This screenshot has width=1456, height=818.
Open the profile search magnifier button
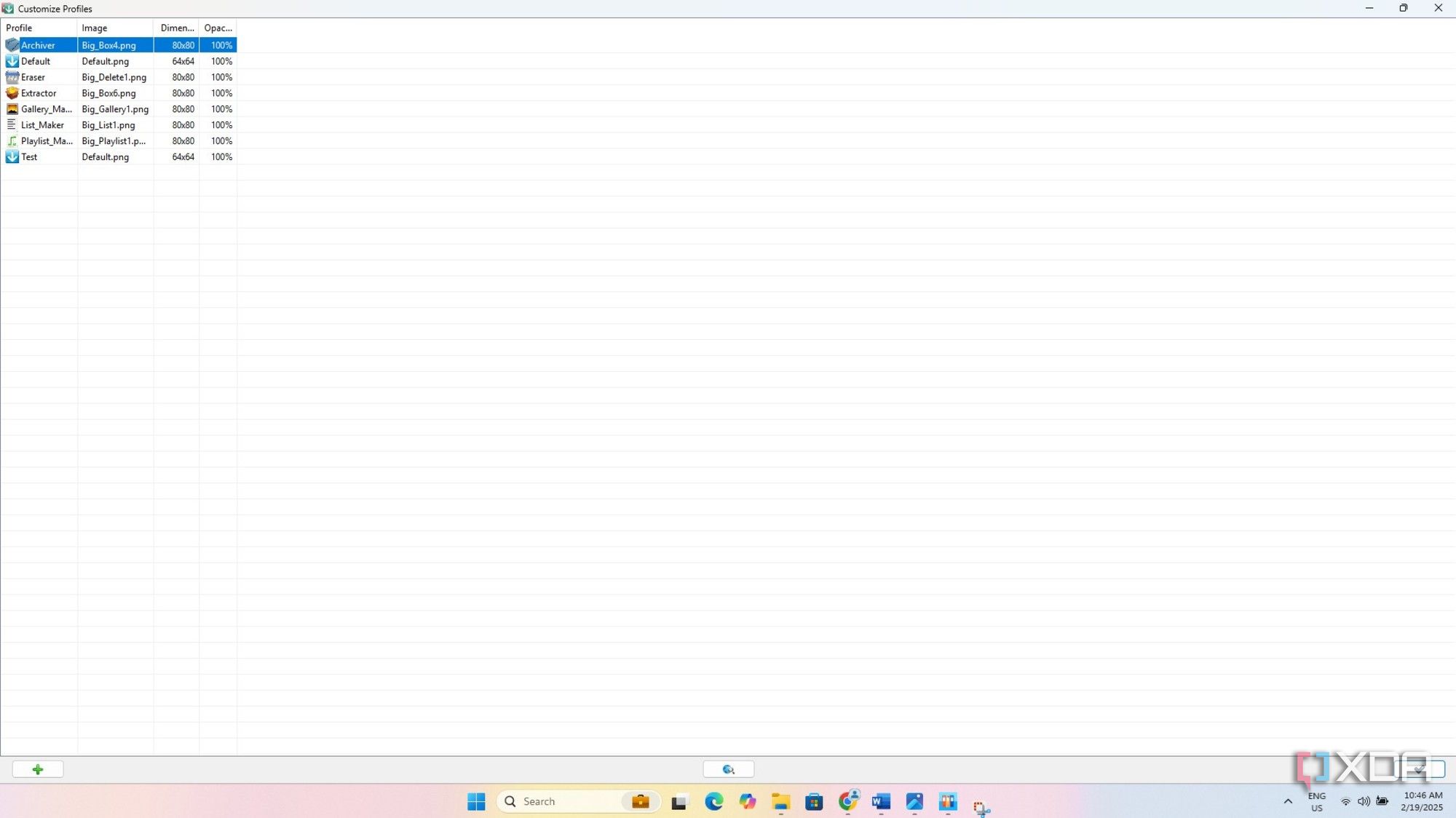728,769
